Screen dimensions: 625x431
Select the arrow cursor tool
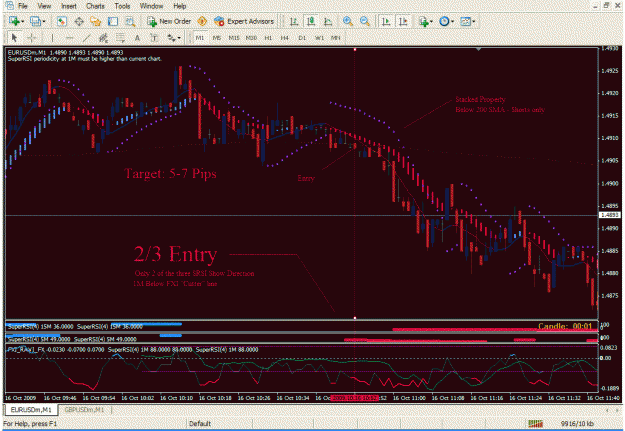coord(14,38)
